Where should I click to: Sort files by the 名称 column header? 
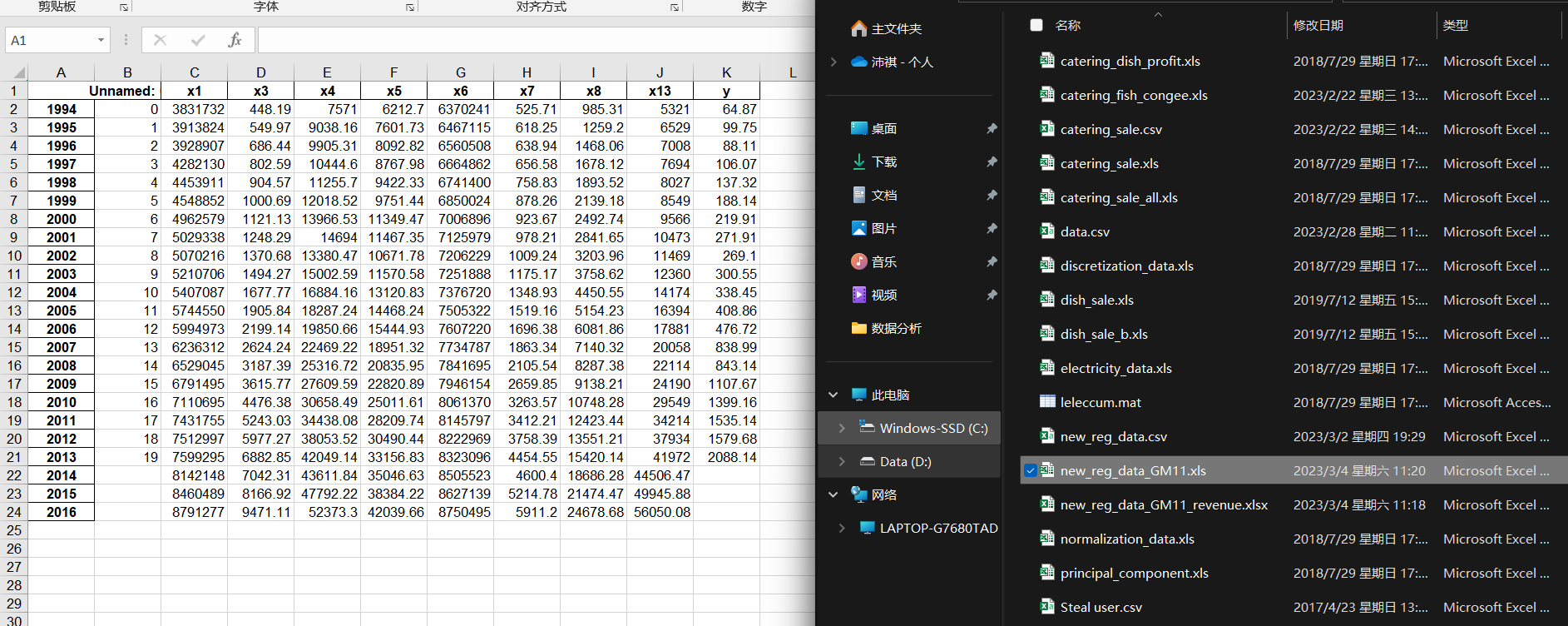[1067, 26]
